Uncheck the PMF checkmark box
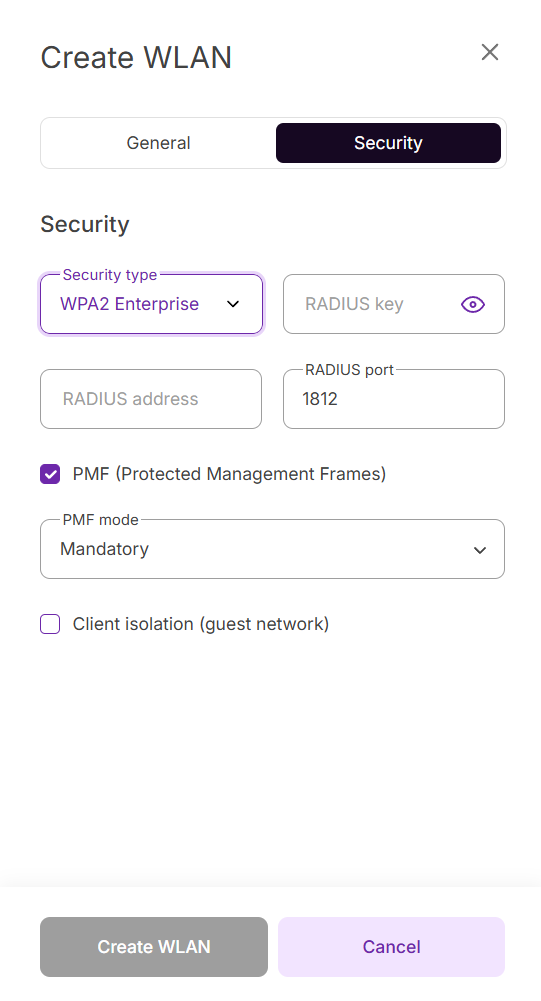This screenshot has height=1001, width=541. [x=50, y=474]
